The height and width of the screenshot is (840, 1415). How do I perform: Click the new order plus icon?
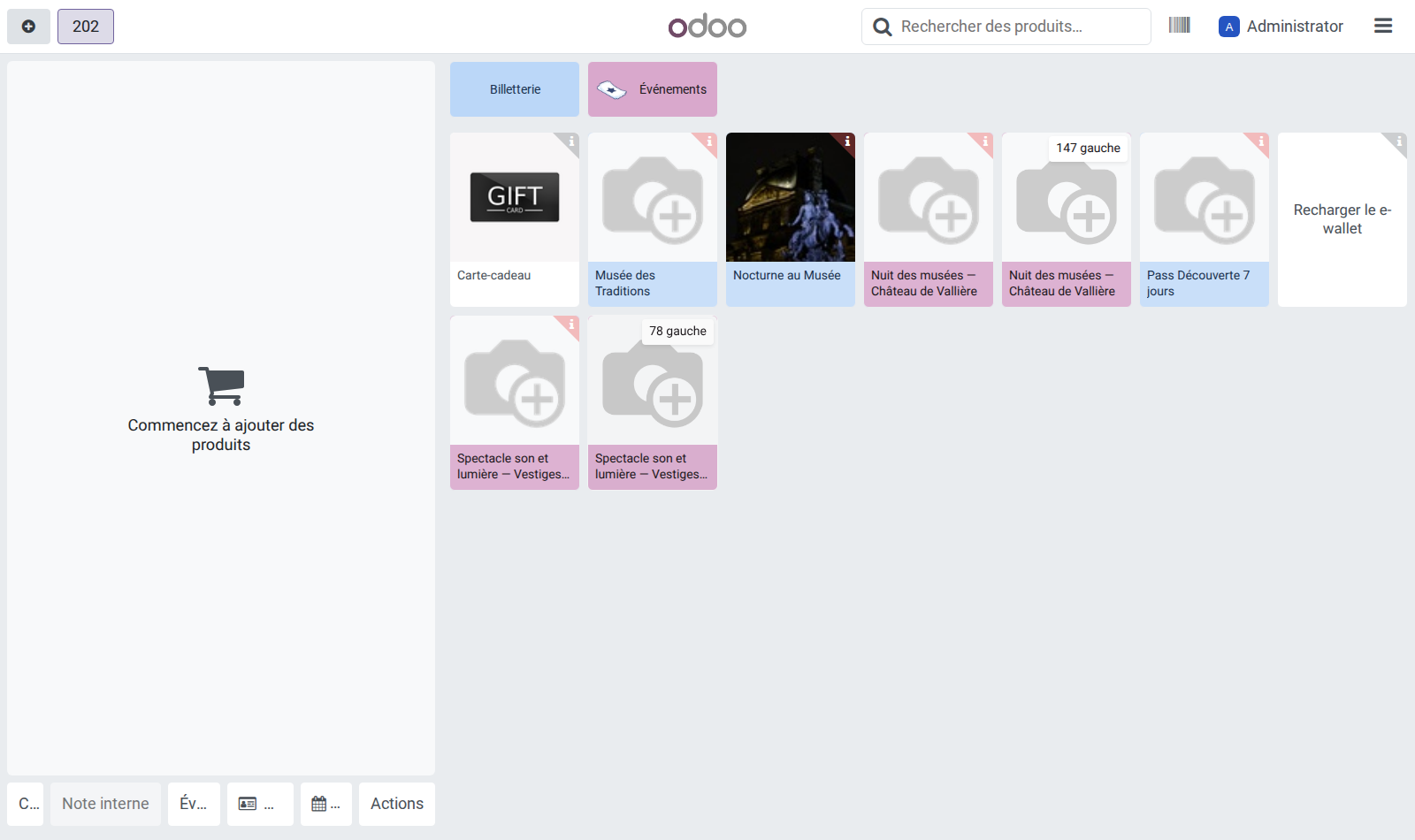click(x=28, y=27)
